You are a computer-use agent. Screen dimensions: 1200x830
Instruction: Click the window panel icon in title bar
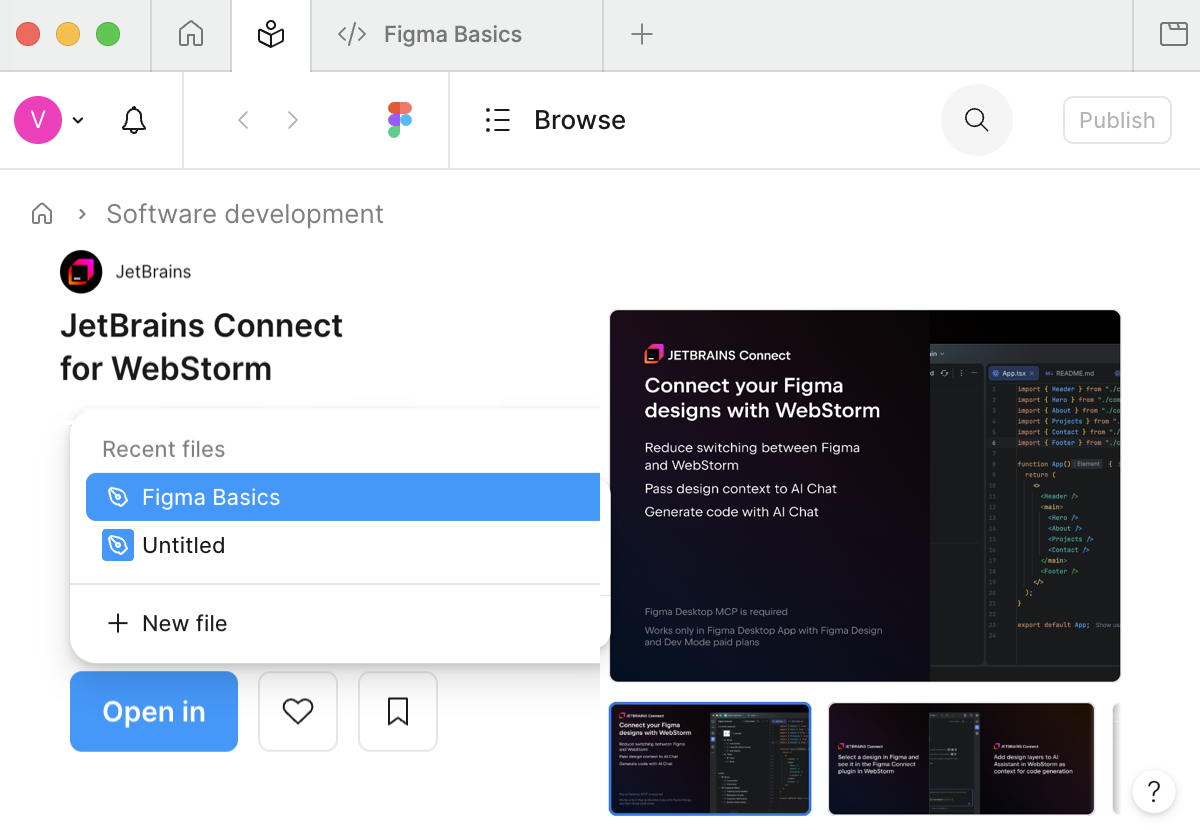pos(1173,35)
